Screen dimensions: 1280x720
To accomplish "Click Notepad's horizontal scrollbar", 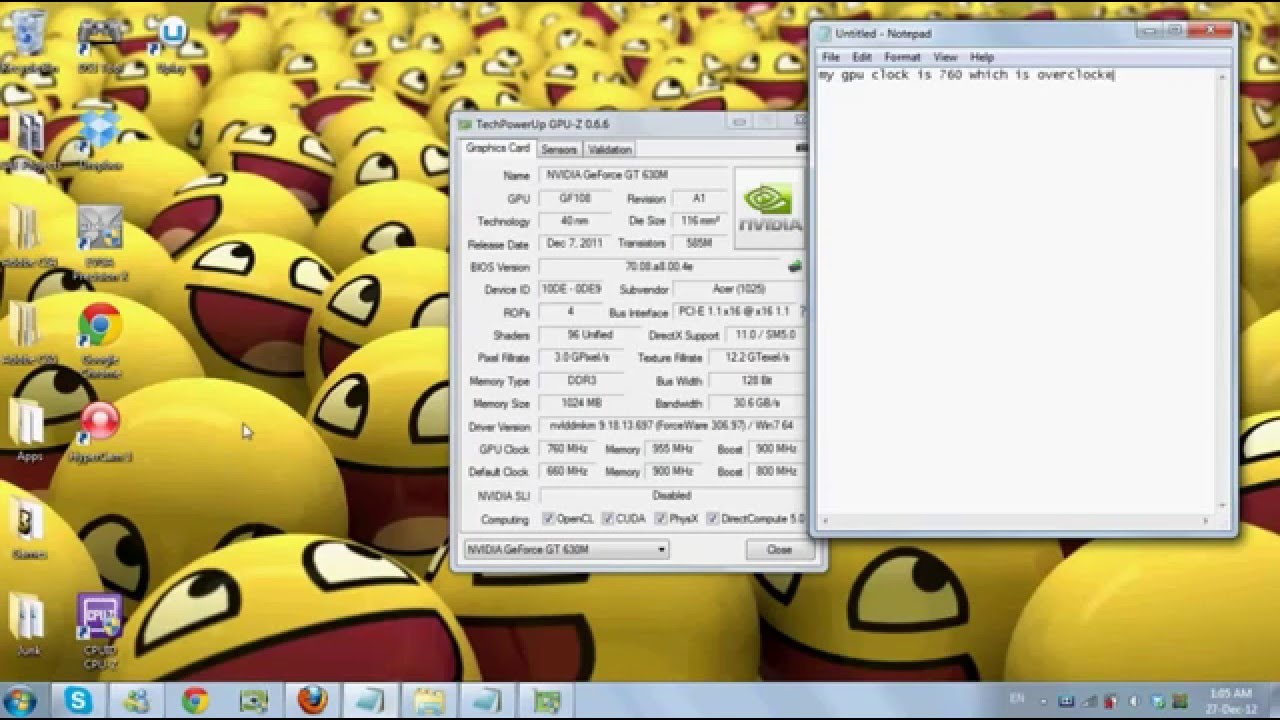I will 1016,521.
